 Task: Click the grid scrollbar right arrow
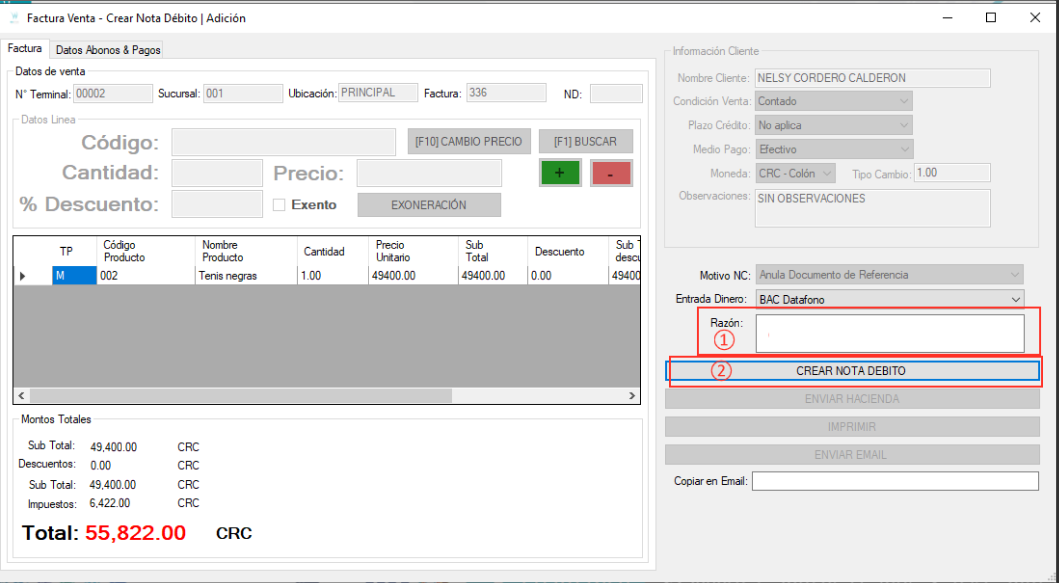point(632,396)
